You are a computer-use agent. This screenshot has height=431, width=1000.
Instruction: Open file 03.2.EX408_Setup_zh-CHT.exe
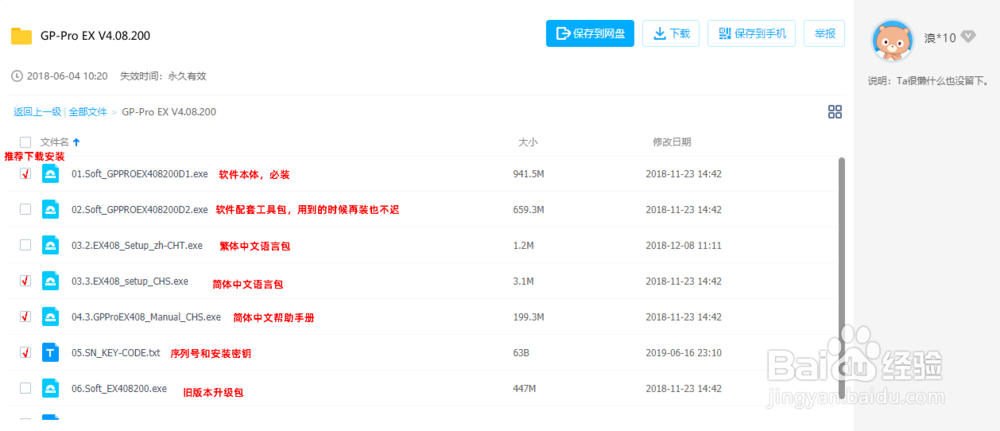[137, 245]
